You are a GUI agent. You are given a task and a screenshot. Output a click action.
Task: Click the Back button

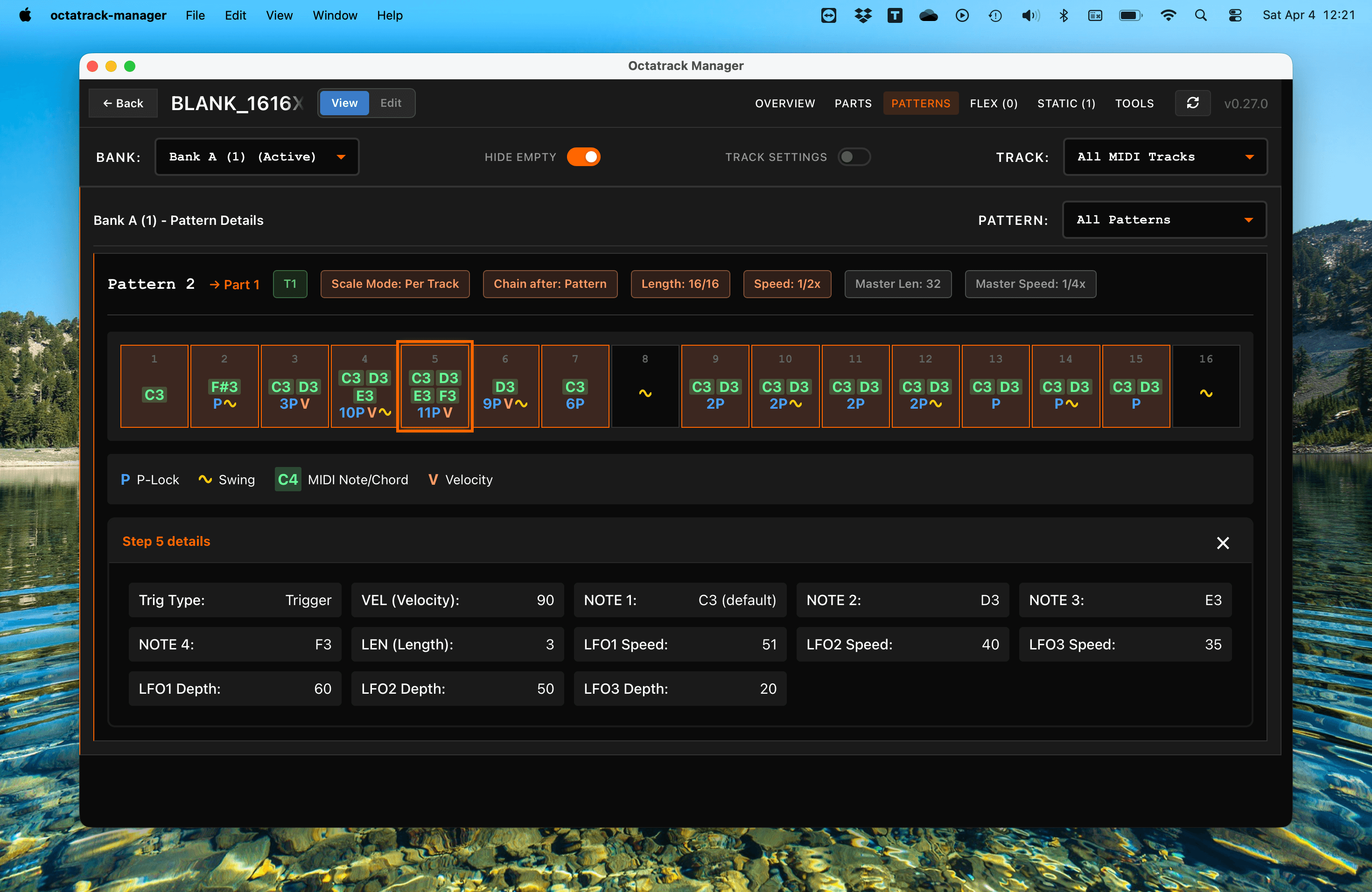122,103
